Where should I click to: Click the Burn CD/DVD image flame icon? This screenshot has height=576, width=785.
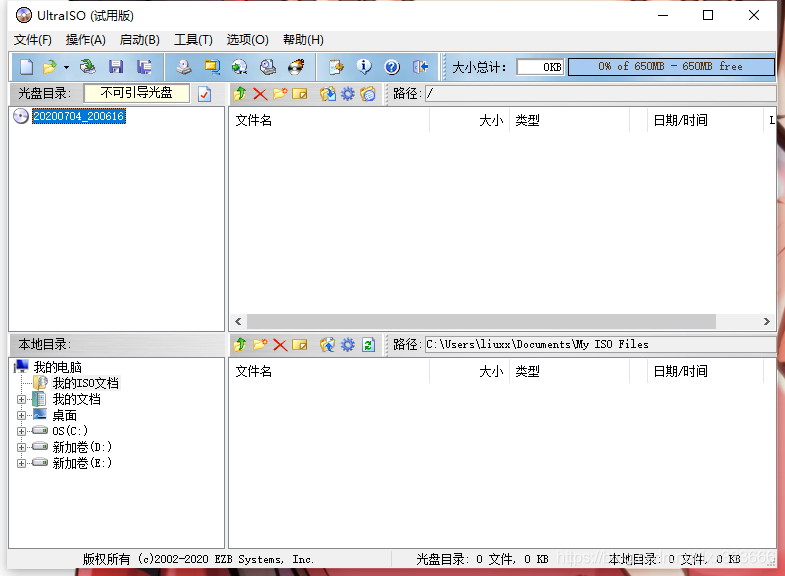(296, 67)
